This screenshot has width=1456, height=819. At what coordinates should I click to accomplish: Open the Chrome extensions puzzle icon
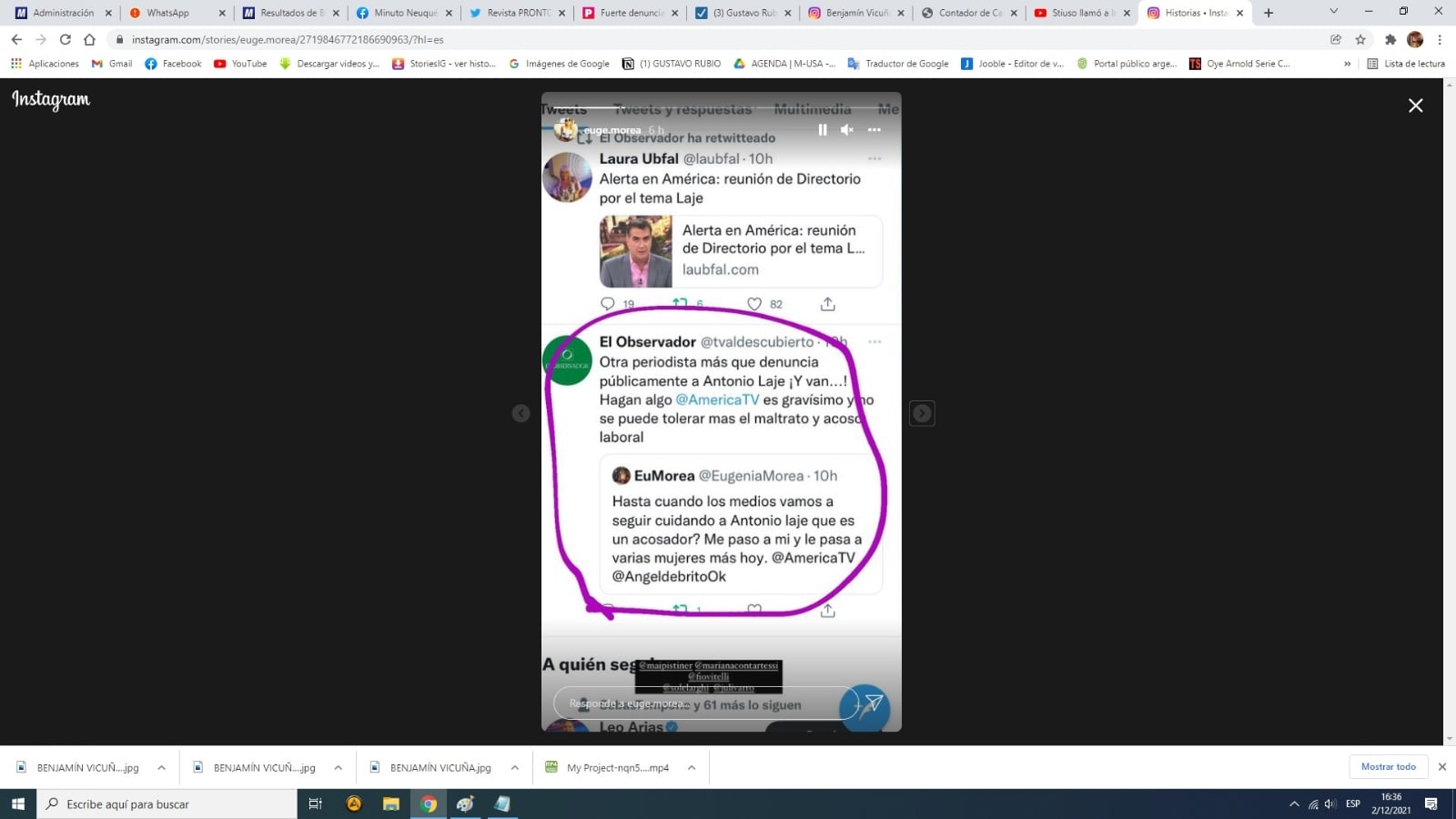click(1390, 39)
